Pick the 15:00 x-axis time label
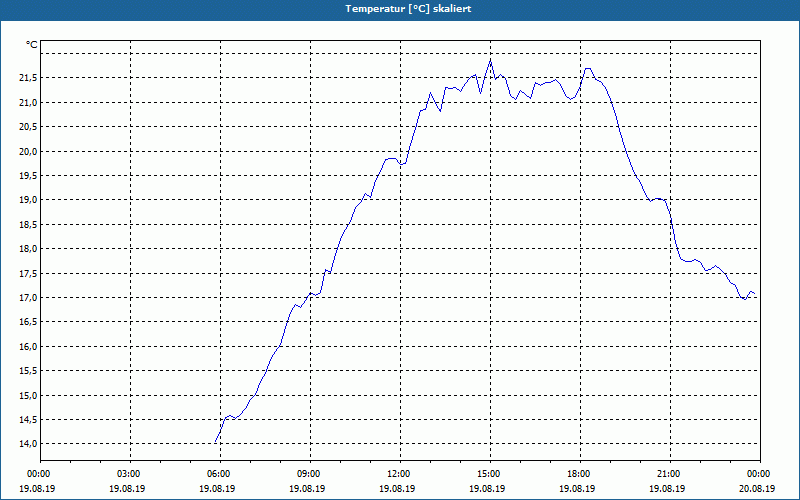 click(488, 474)
